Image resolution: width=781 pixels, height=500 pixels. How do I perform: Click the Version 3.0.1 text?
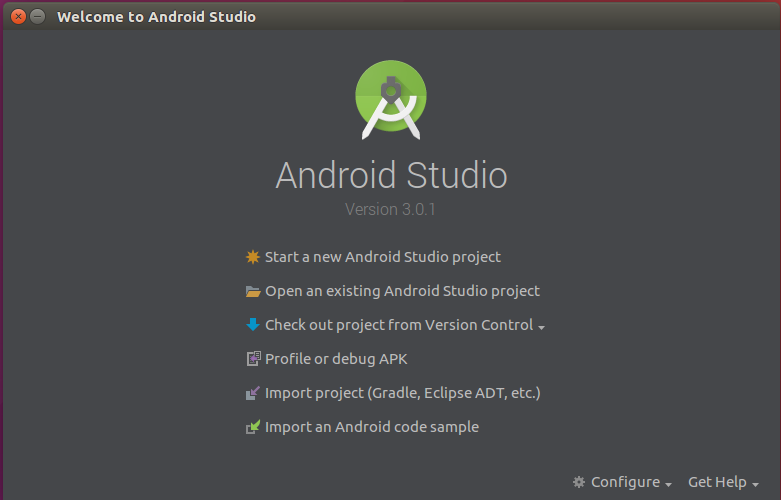[390, 209]
